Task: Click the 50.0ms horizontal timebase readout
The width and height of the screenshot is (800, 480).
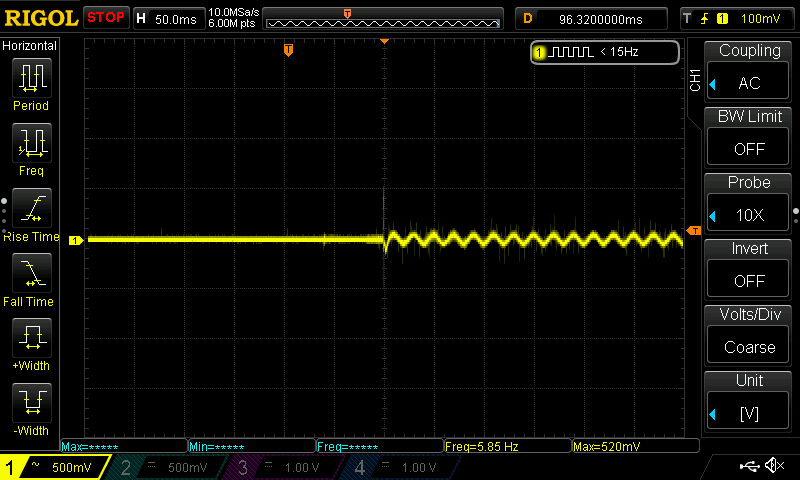Action: (169, 18)
